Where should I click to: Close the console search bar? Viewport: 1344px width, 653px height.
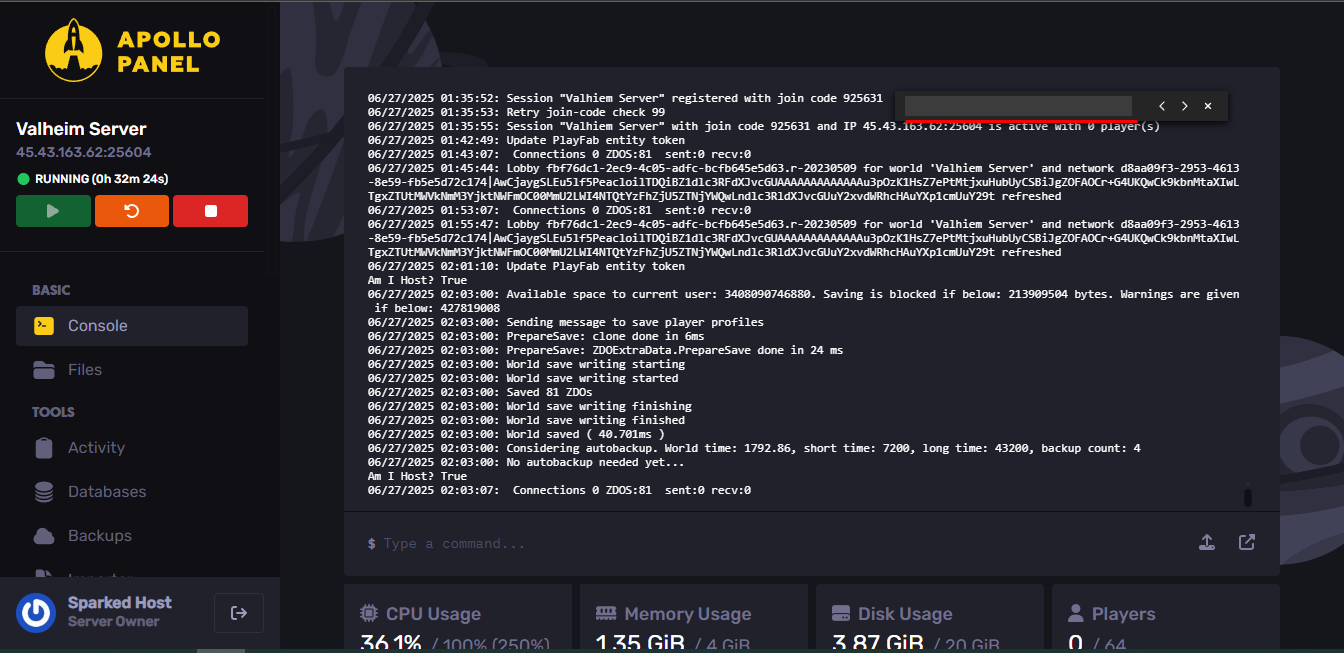pyautogui.click(x=1208, y=106)
